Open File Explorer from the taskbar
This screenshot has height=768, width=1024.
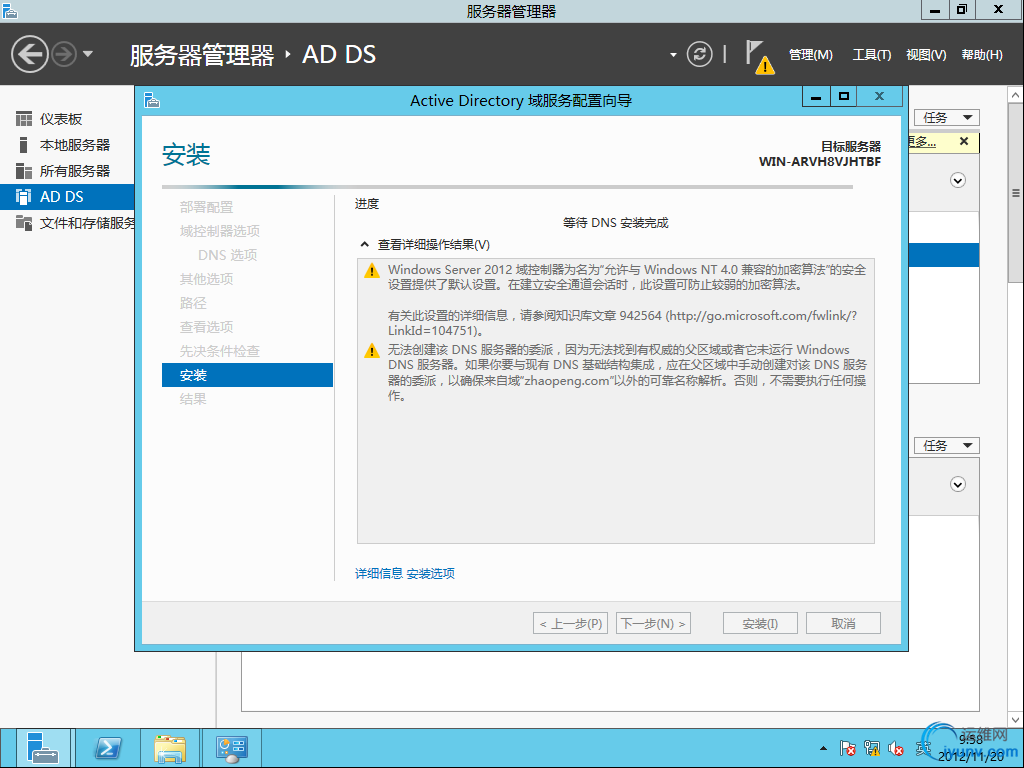170,748
